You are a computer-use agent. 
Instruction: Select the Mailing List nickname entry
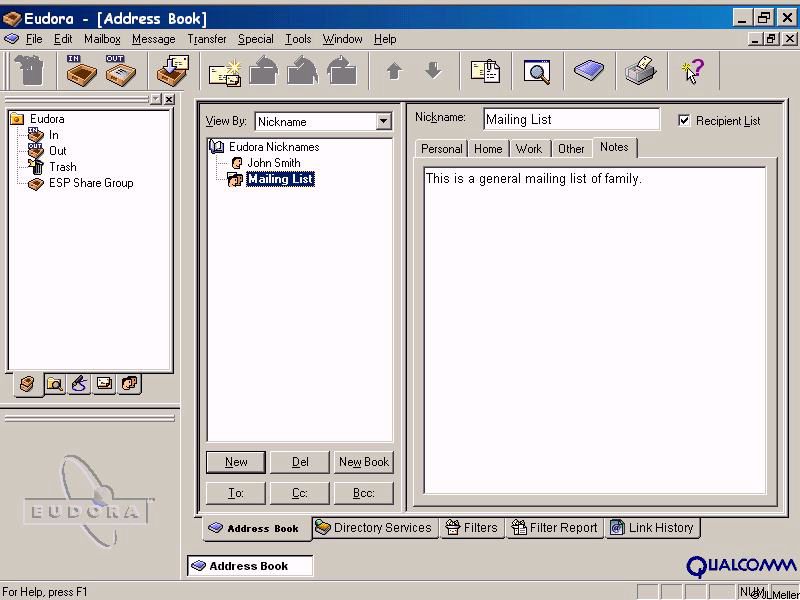pyautogui.click(x=280, y=179)
